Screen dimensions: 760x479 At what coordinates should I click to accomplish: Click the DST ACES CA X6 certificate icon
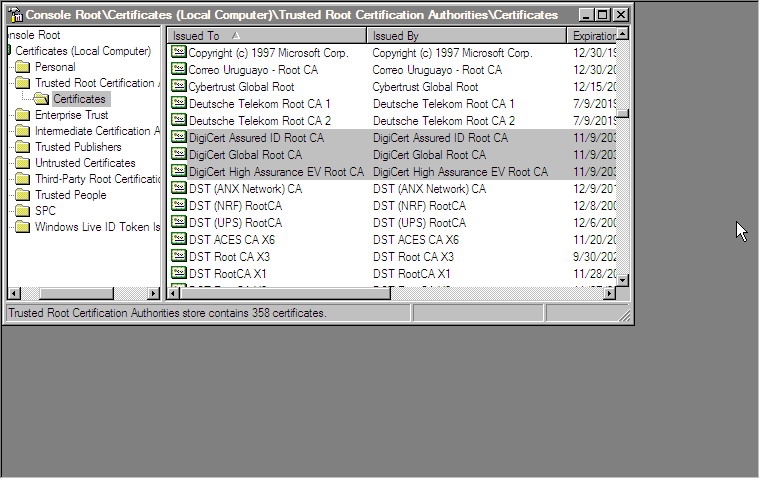pyautogui.click(x=179, y=240)
